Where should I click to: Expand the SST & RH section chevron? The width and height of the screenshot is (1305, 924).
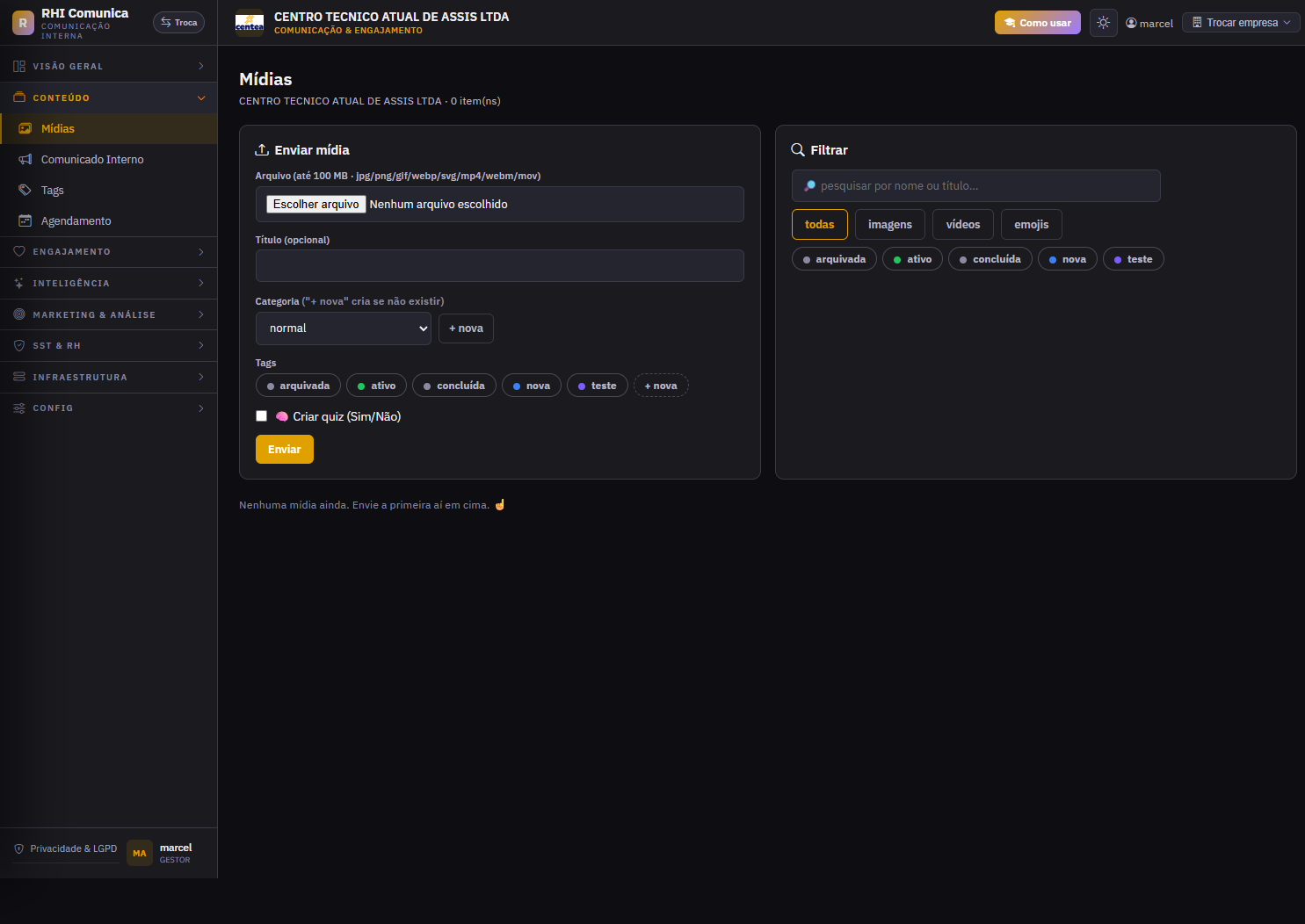point(201,345)
